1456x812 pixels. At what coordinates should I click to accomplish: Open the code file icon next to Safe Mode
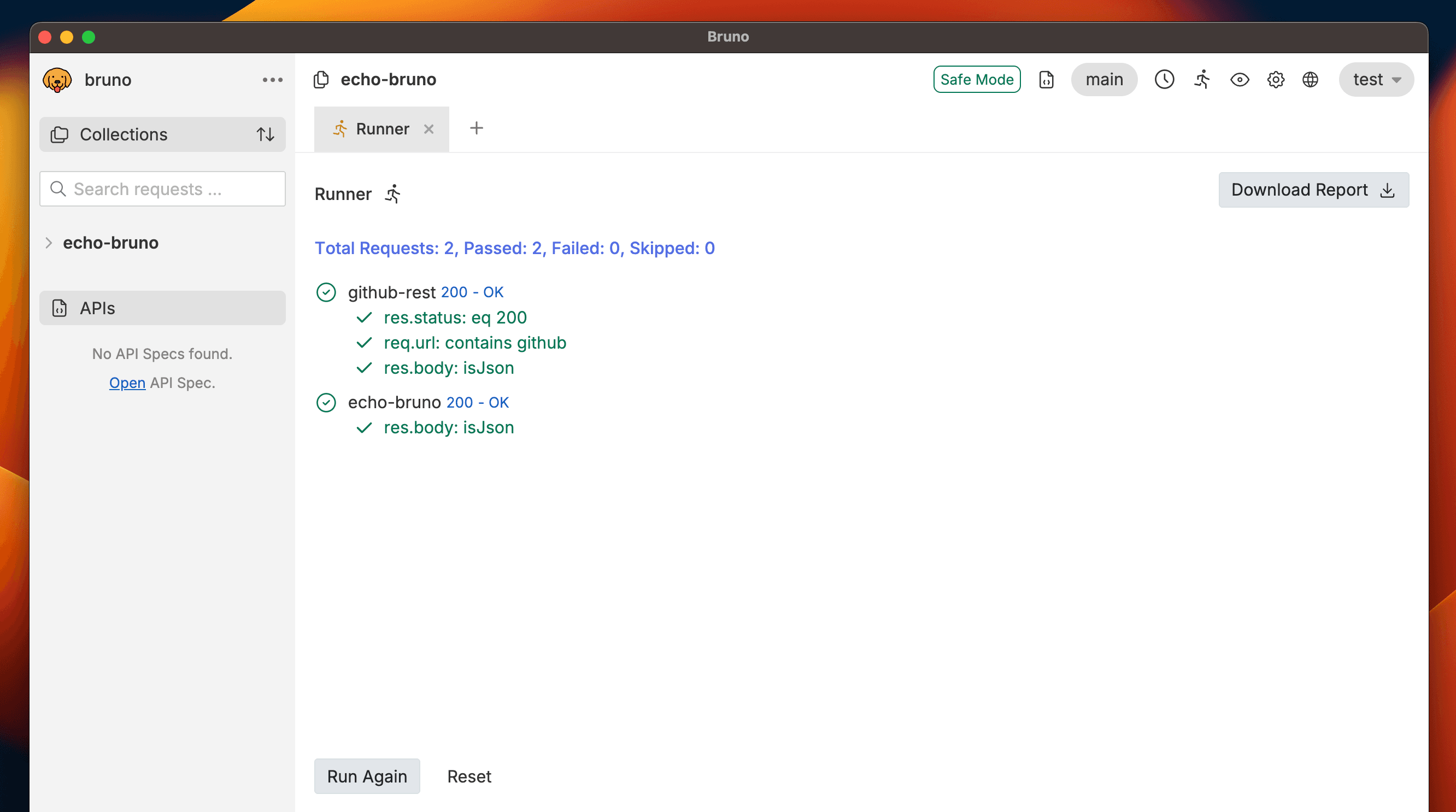click(x=1046, y=80)
